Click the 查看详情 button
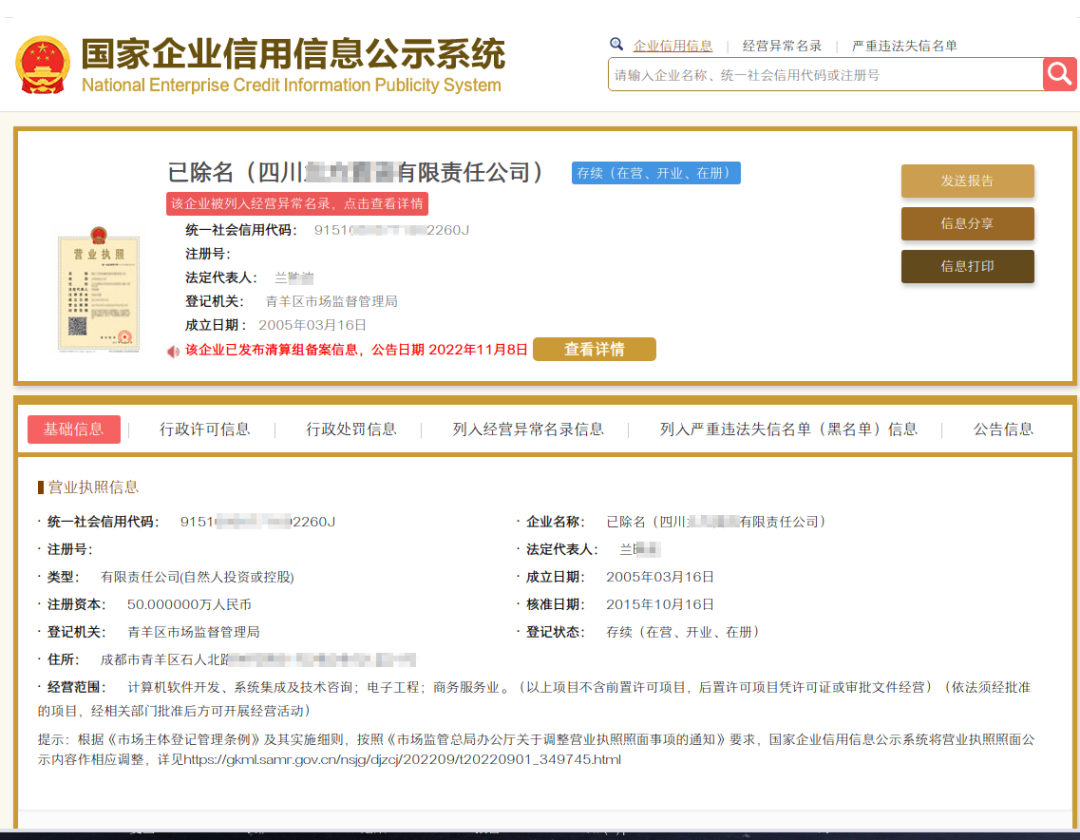Screen dimensions: 1080x840 pos(594,349)
